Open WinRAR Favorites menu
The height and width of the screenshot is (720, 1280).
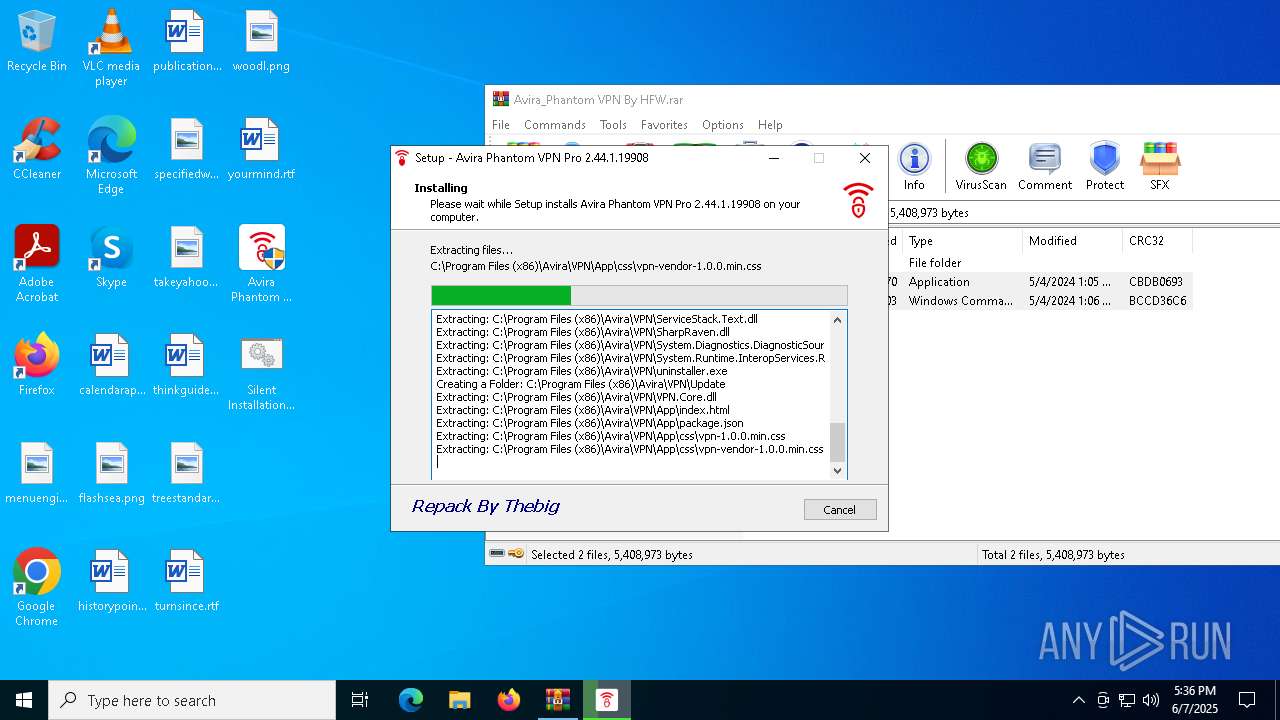tap(664, 125)
